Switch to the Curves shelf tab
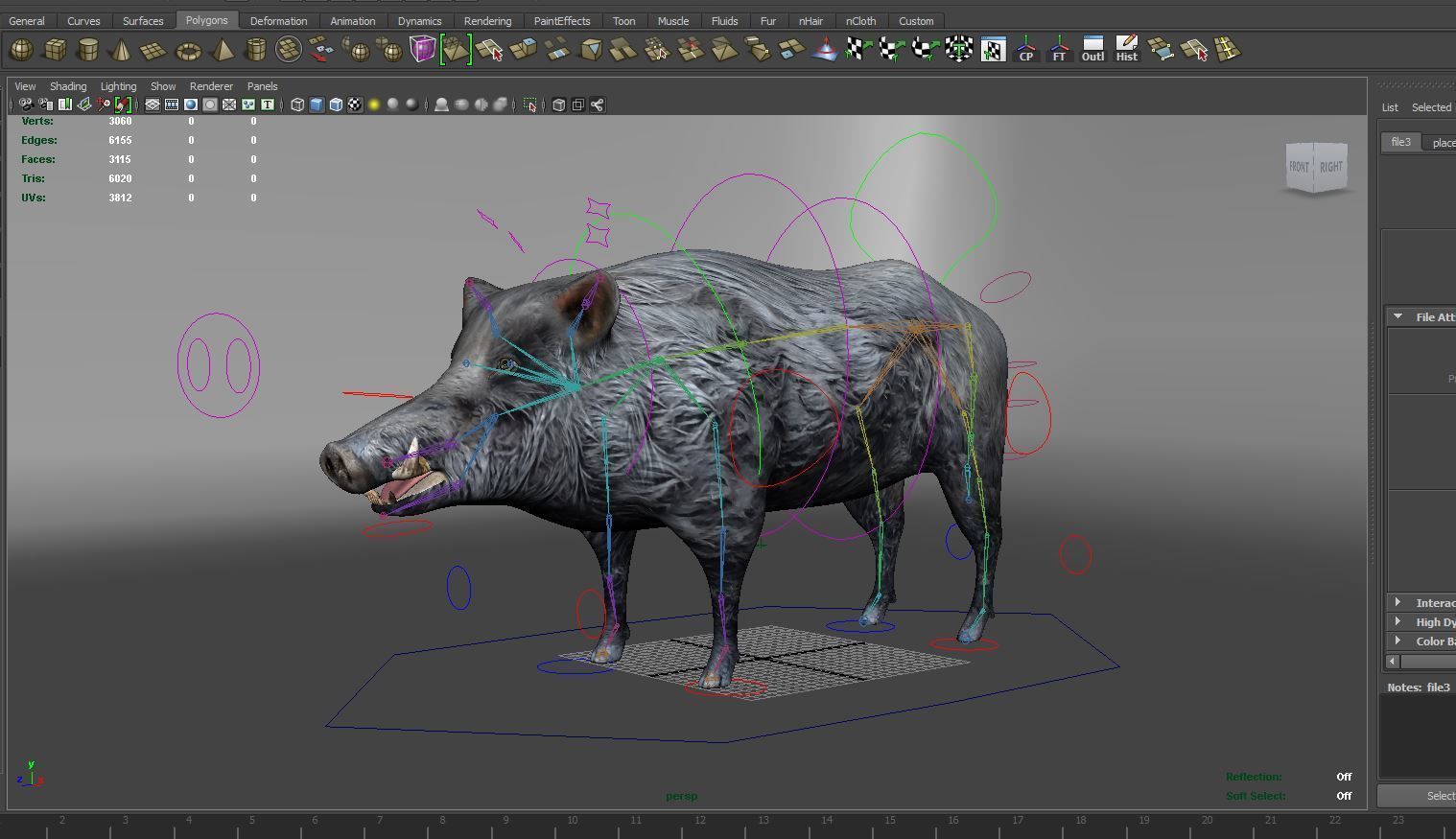This screenshot has width=1456, height=839. tap(83, 20)
